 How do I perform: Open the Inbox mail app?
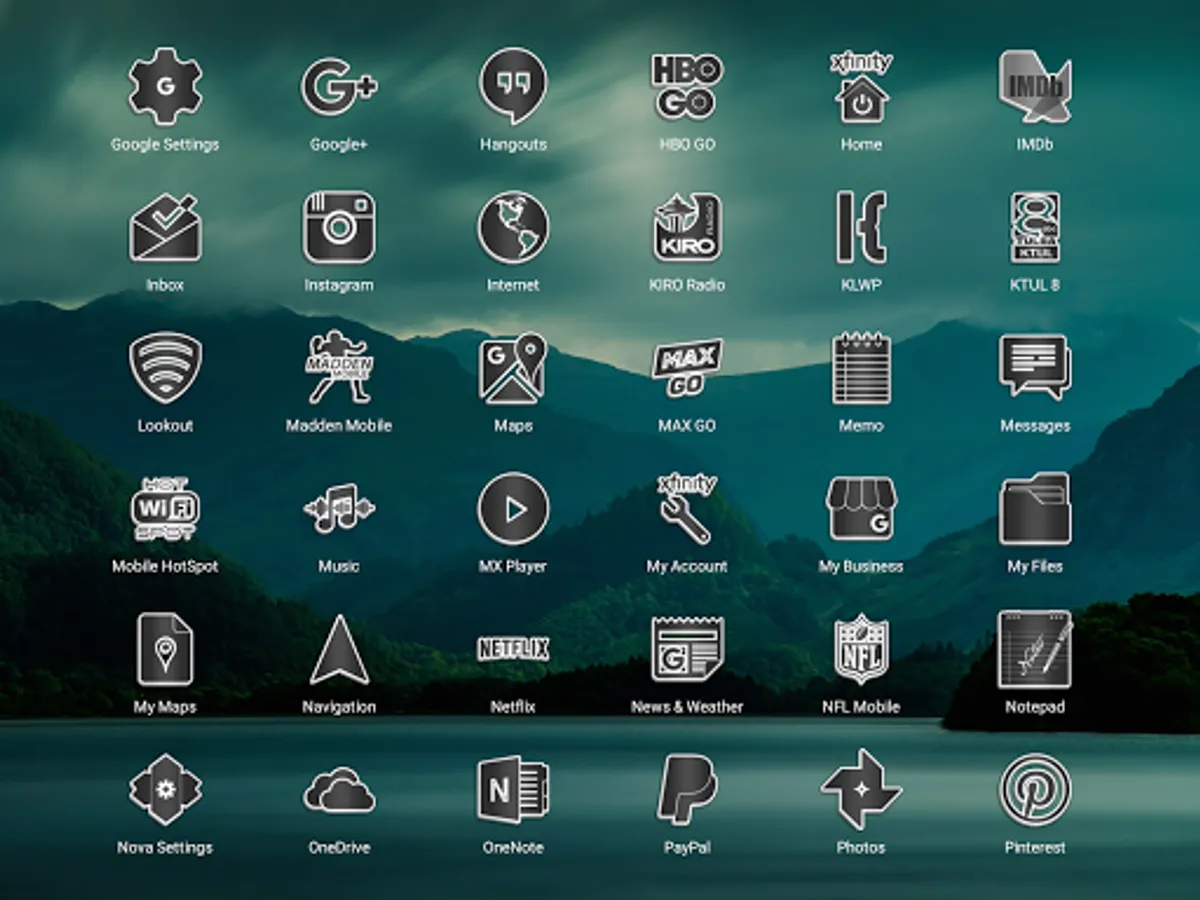pos(165,228)
